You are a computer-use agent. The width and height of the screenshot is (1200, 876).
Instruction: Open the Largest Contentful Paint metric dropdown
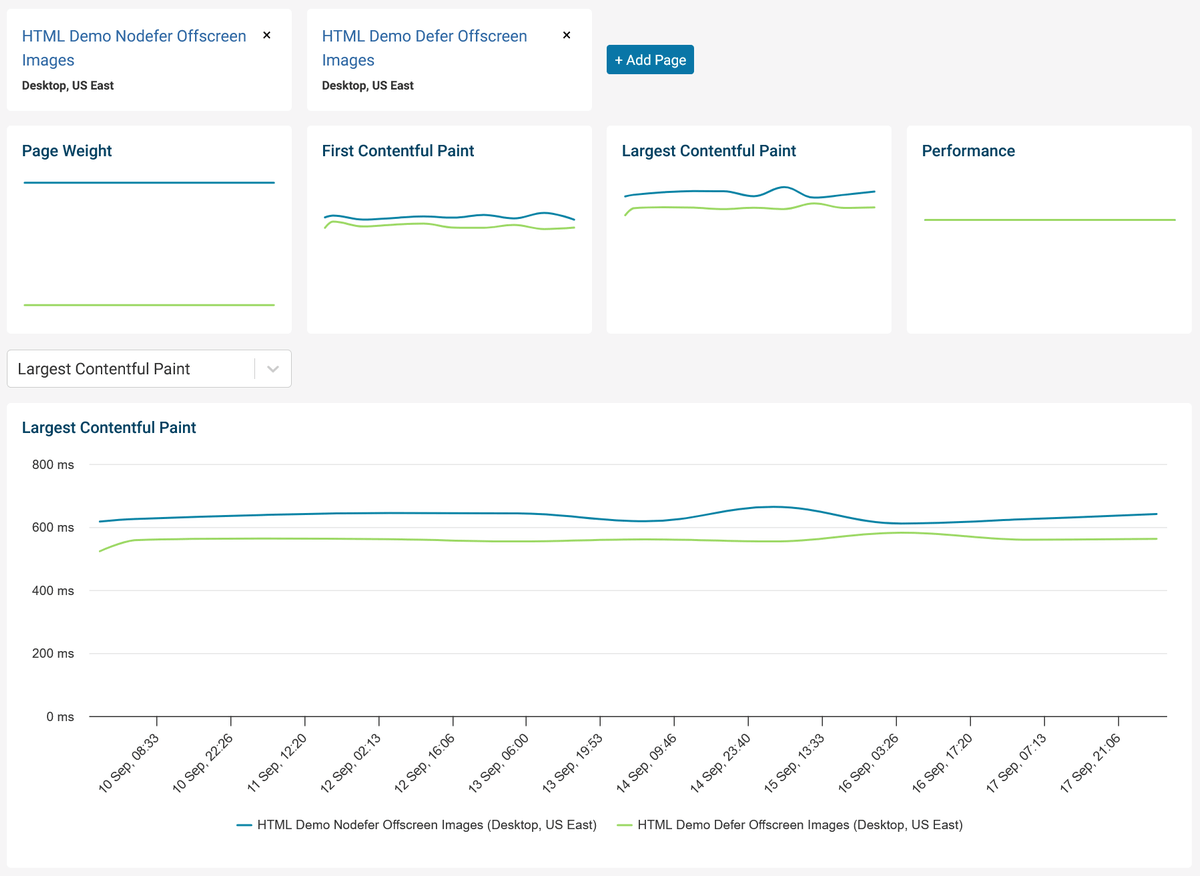tap(149, 369)
